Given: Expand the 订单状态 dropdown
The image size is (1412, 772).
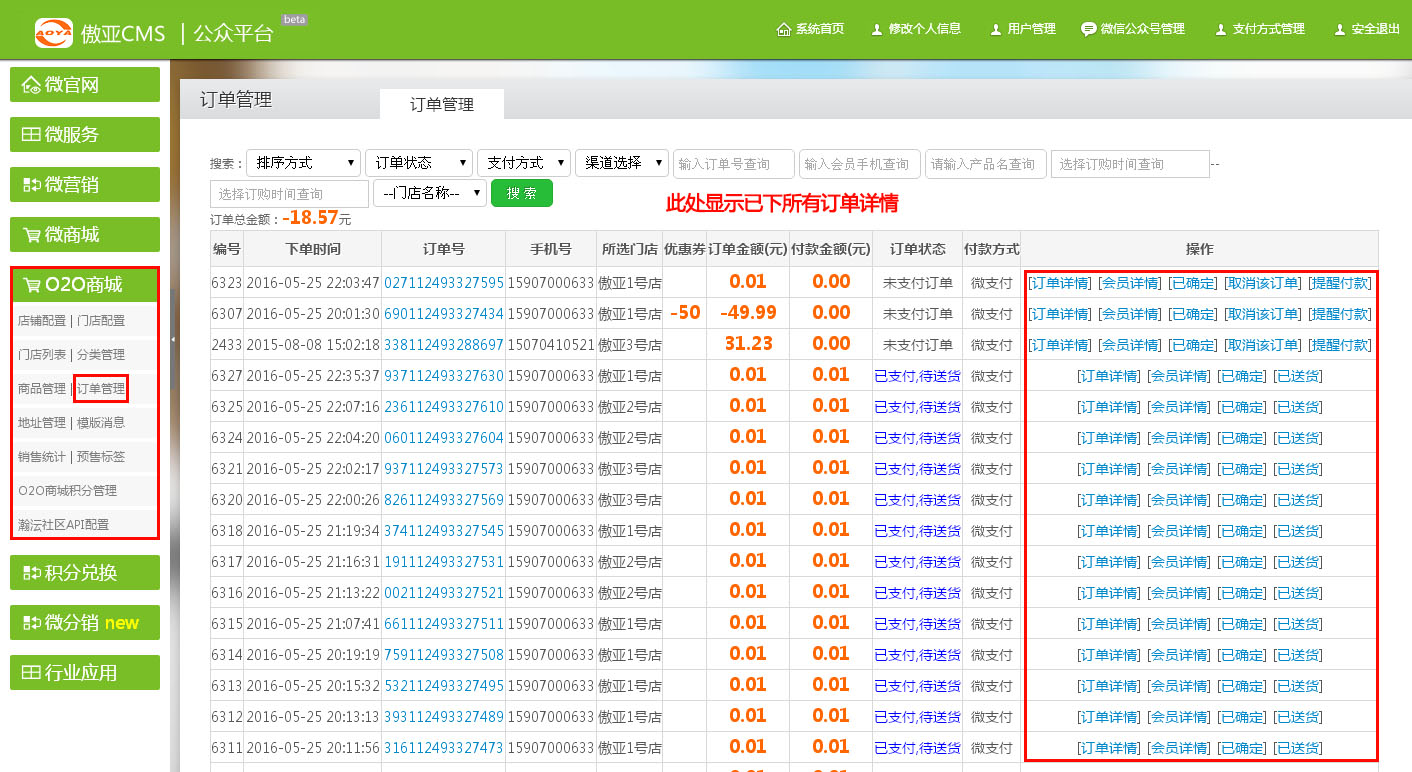Looking at the screenshot, I should (x=418, y=163).
